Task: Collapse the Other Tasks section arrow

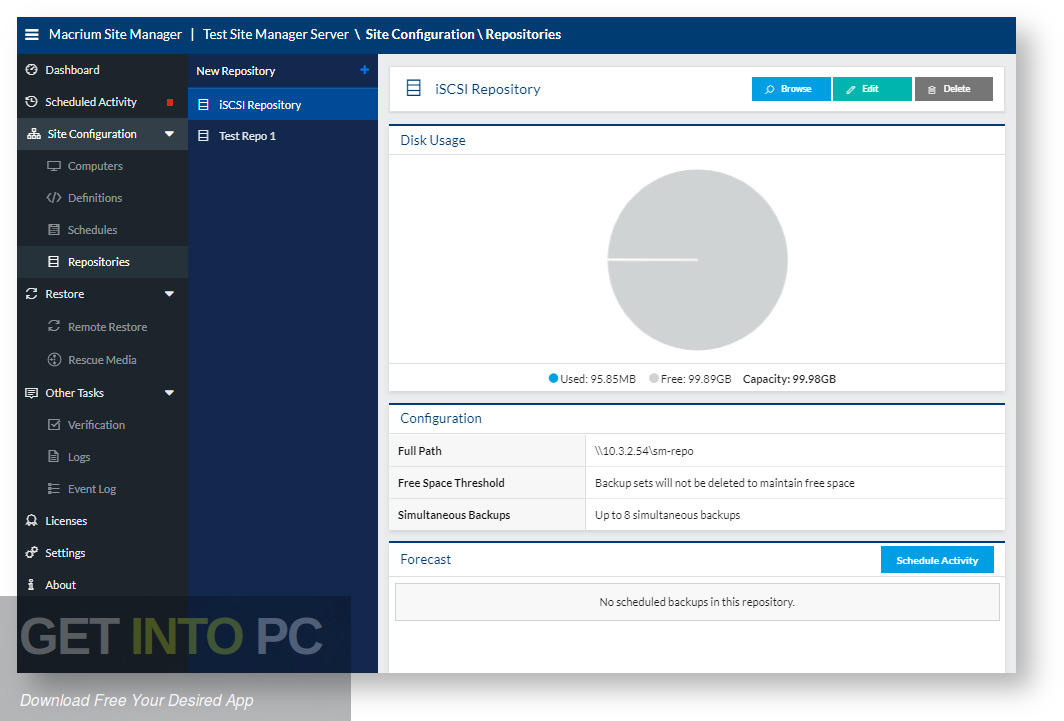Action: click(x=170, y=393)
